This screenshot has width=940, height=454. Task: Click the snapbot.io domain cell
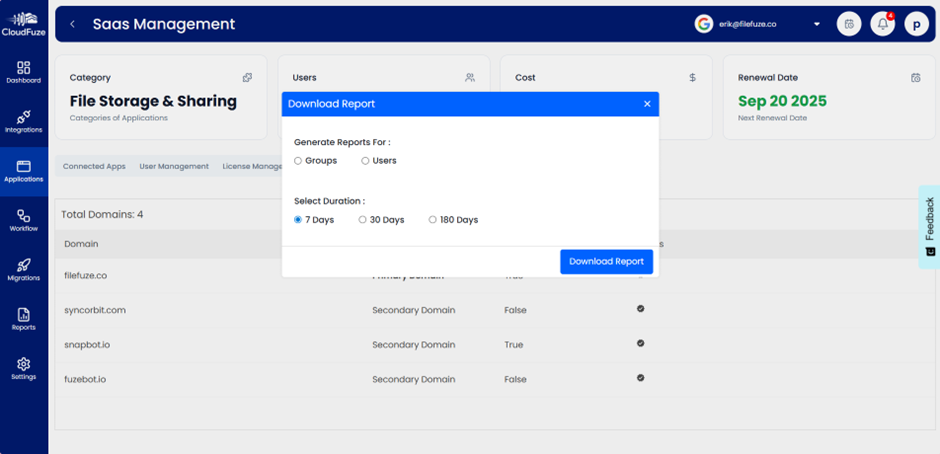click(87, 345)
